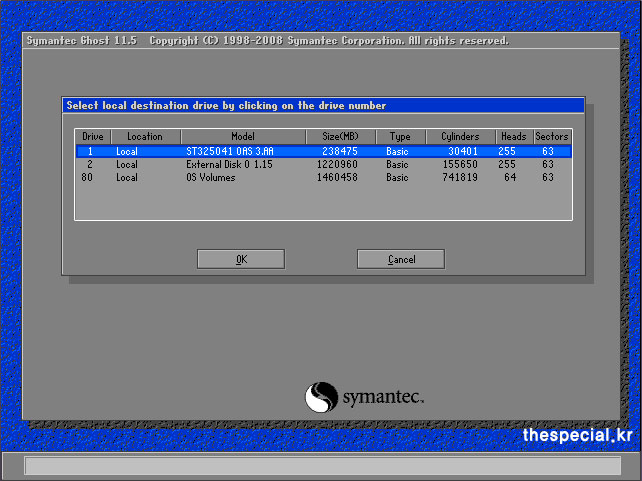The image size is (642, 481).
Task: Click heads value 64 in drive 80 row
Action: click(x=510, y=177)
